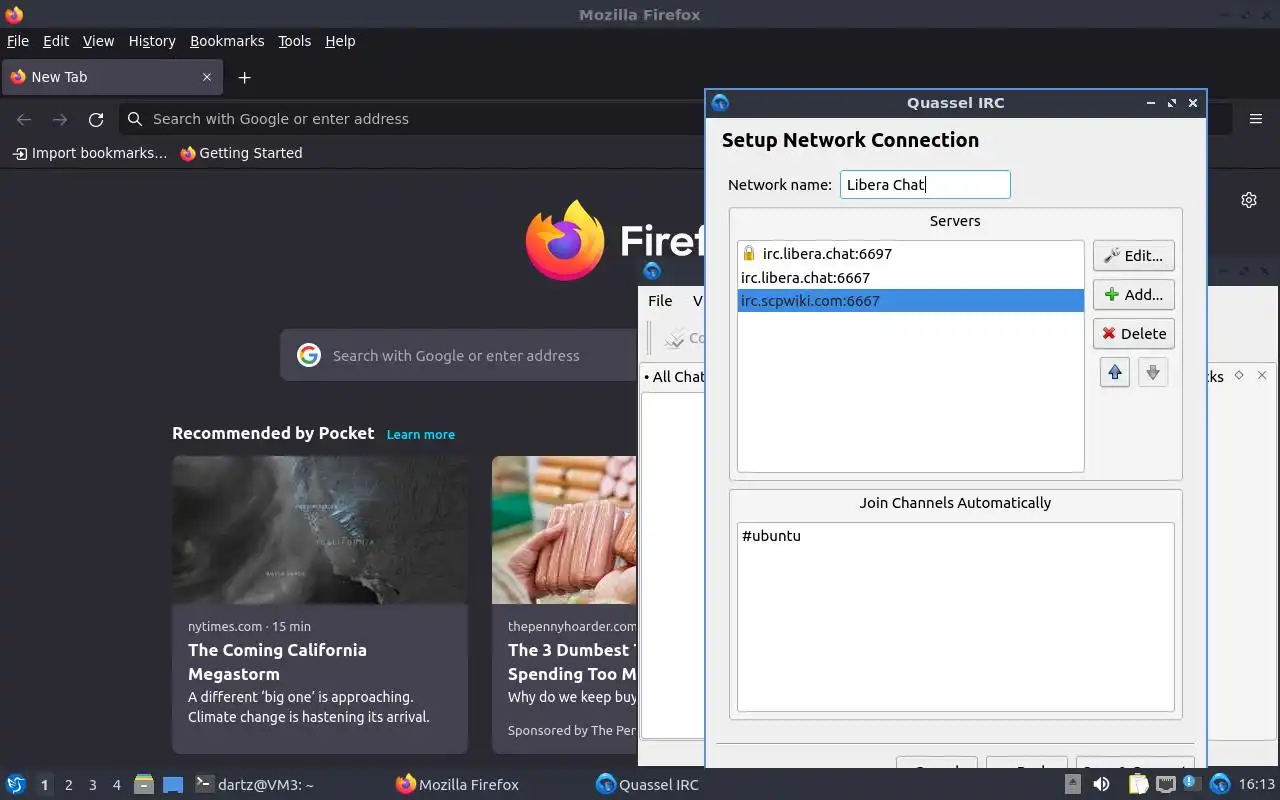
Task: Click the Firefox forward arrow
Action: pos(60,119)
